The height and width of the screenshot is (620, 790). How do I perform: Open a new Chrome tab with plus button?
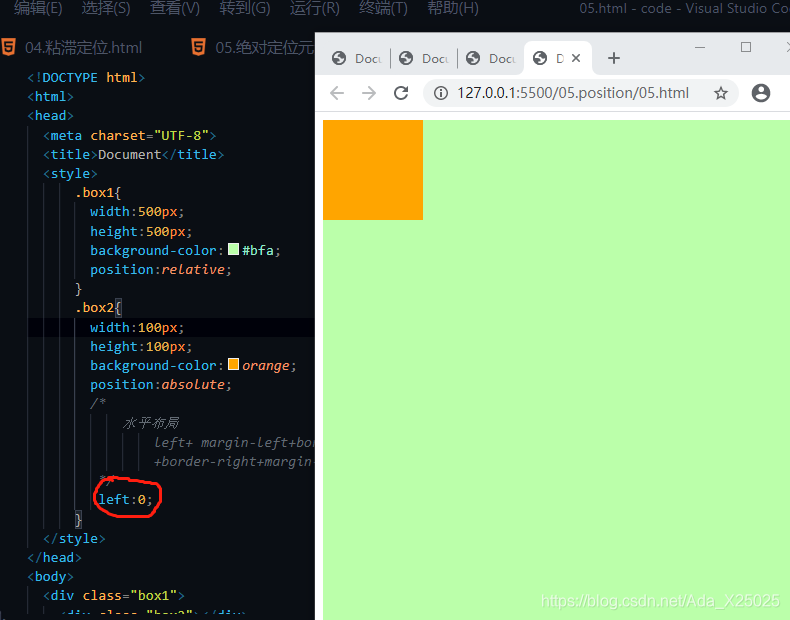click(x=614, y=58)
